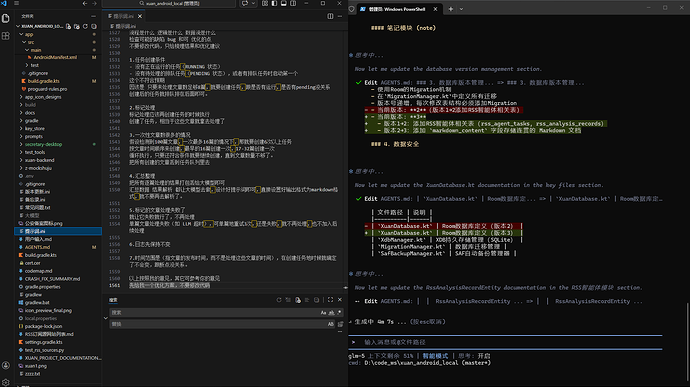Screen dimensions: 690x387
Task: Open CRASH_FIX_SUMMARY.md in explorer
Action: tap(52, 279)
